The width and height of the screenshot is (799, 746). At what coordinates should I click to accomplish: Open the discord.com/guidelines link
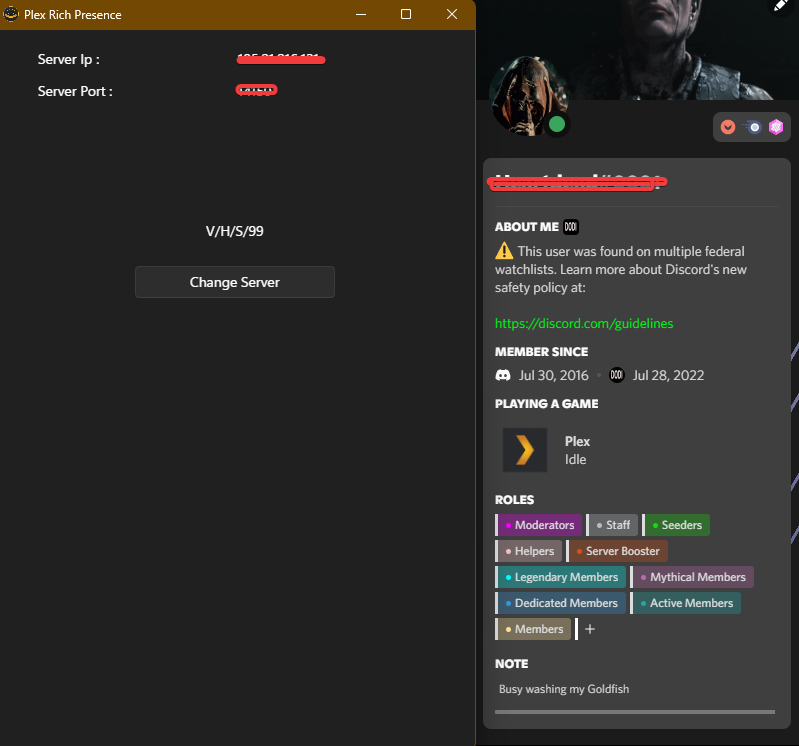point(584,323)
